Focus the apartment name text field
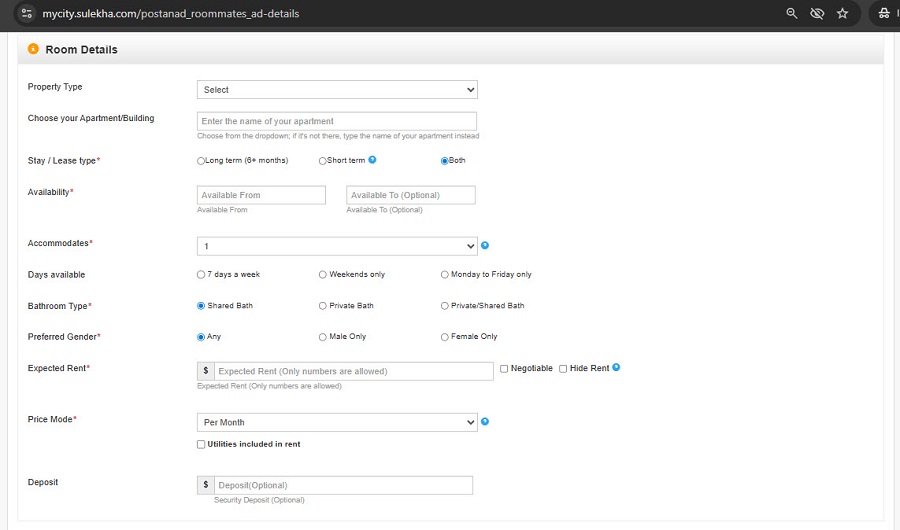The image size is (900, 530). 337,121
